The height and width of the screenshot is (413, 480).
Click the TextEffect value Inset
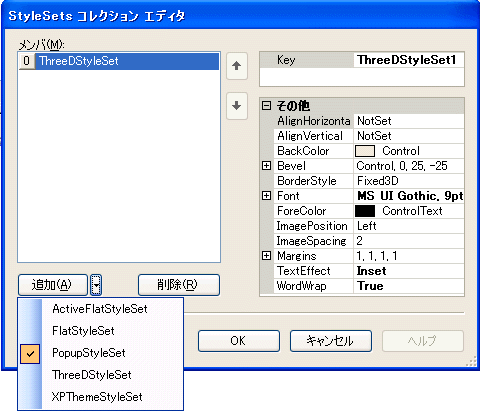coord(409,271)
